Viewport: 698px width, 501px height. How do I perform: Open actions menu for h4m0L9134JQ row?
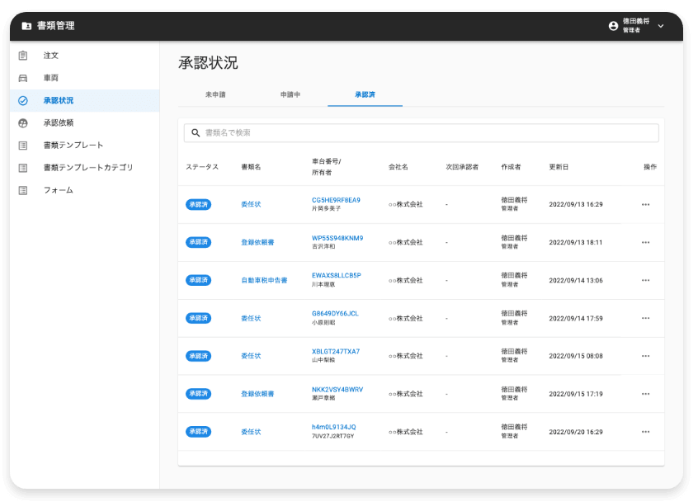[x=645, y=432]
